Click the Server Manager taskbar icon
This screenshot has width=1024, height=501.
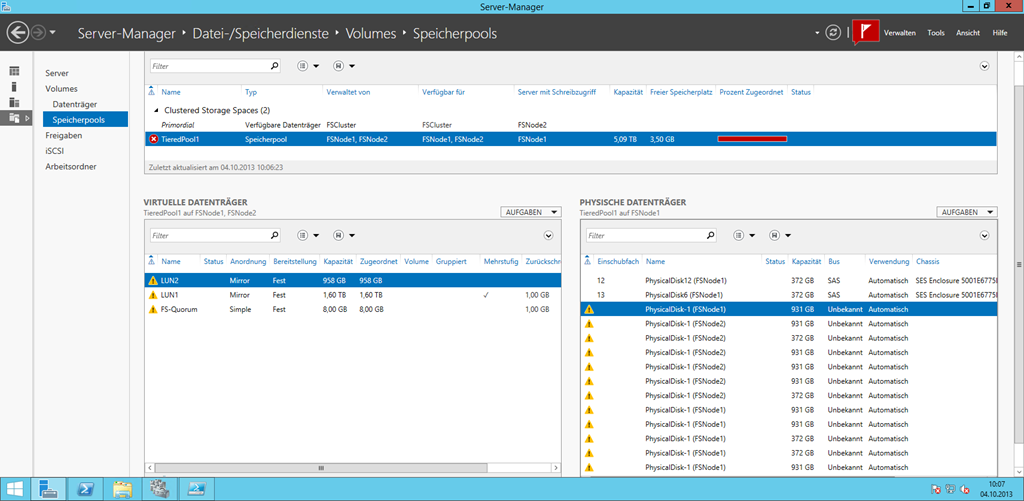(48, 489)
